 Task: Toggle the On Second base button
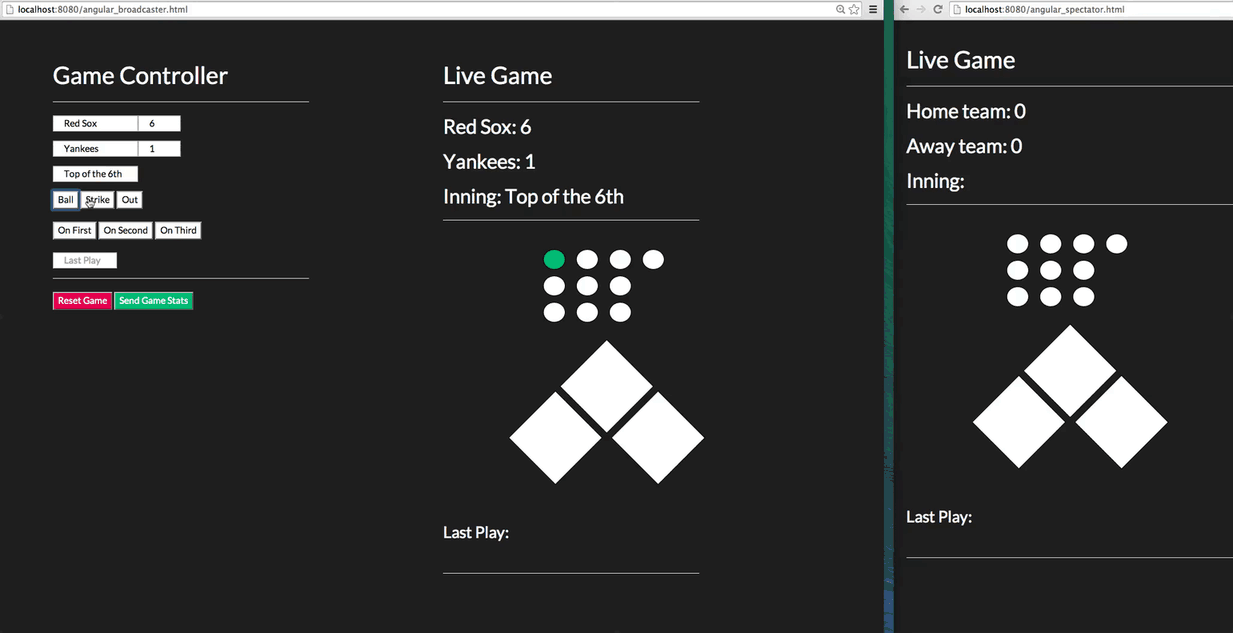125,230
